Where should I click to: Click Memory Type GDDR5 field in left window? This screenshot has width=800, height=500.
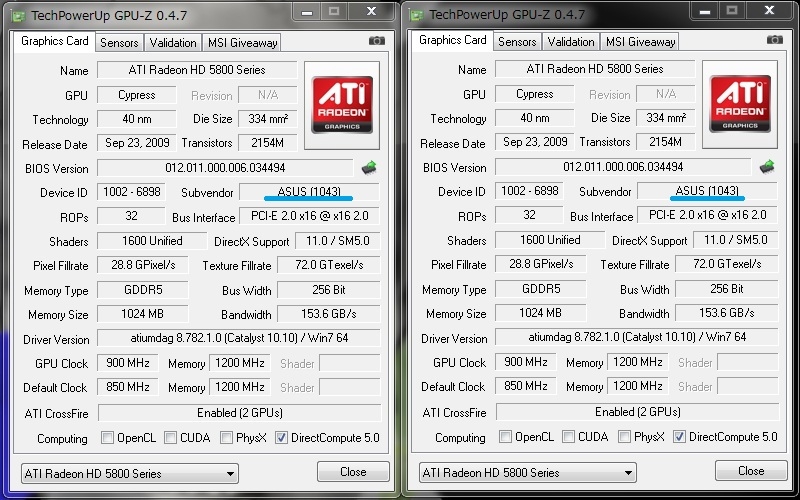(x=143, y=290)
